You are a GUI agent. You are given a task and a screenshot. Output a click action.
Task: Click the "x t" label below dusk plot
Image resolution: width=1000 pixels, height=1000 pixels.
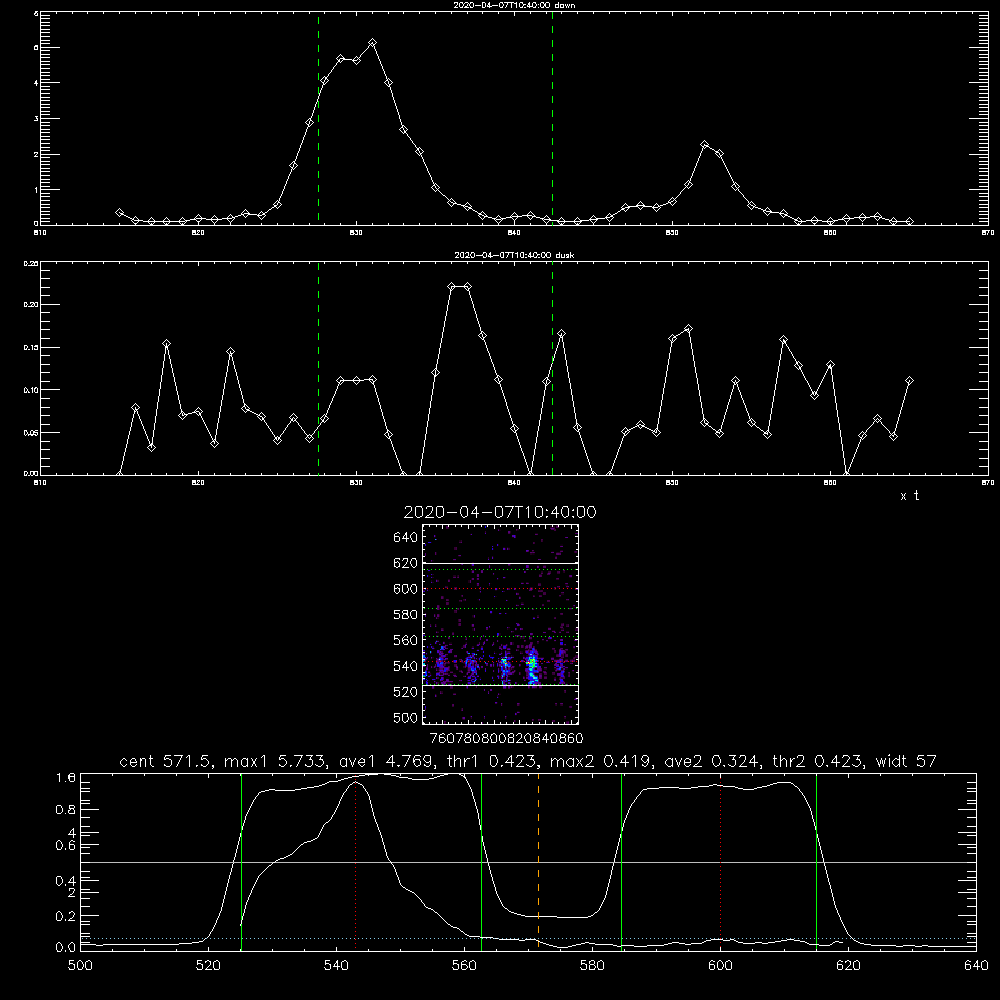[909, 496]
